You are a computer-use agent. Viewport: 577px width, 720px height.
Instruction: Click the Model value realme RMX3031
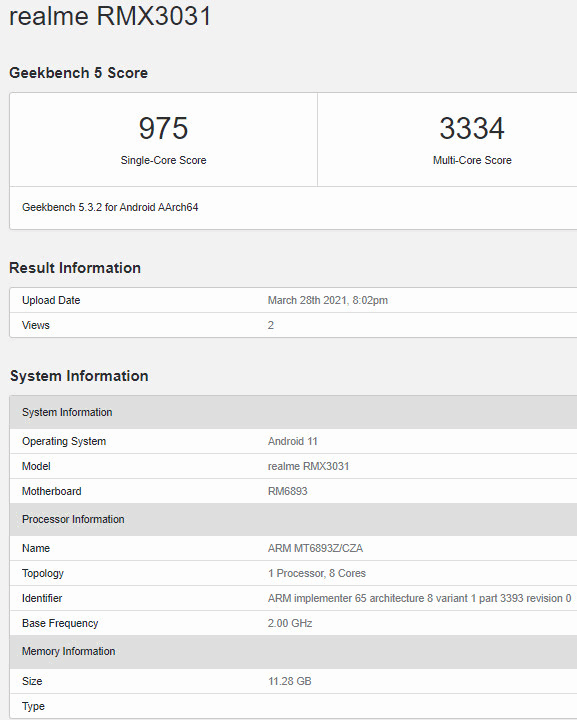point(308,467)
